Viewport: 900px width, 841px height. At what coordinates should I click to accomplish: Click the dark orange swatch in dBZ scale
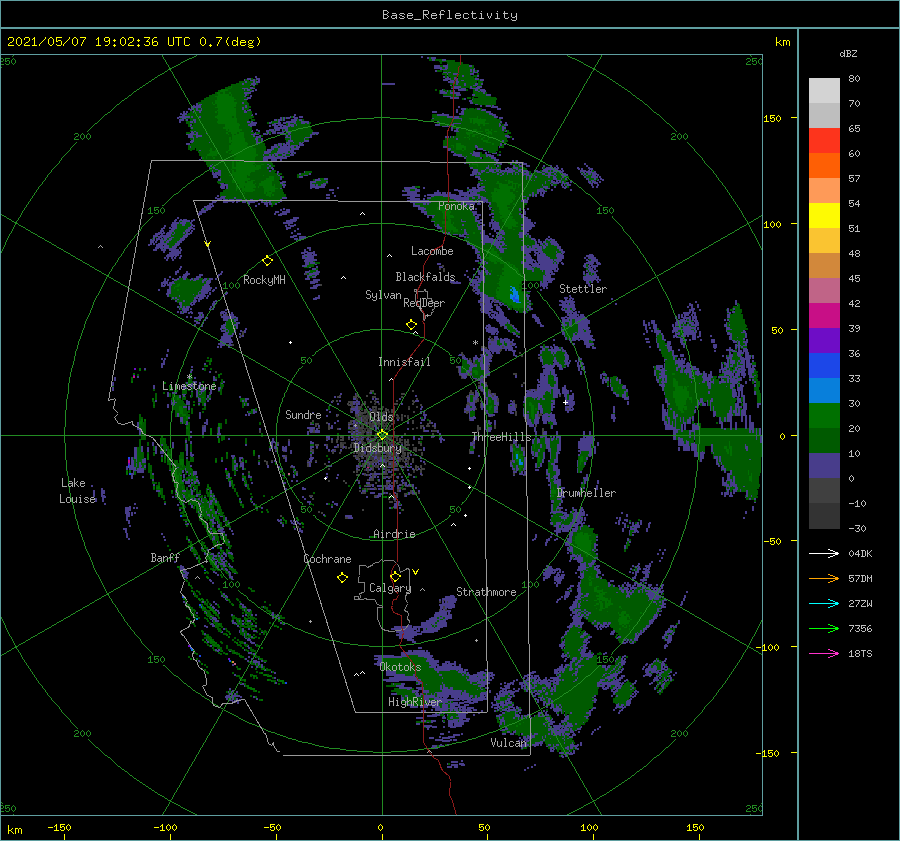coord(824,166)
